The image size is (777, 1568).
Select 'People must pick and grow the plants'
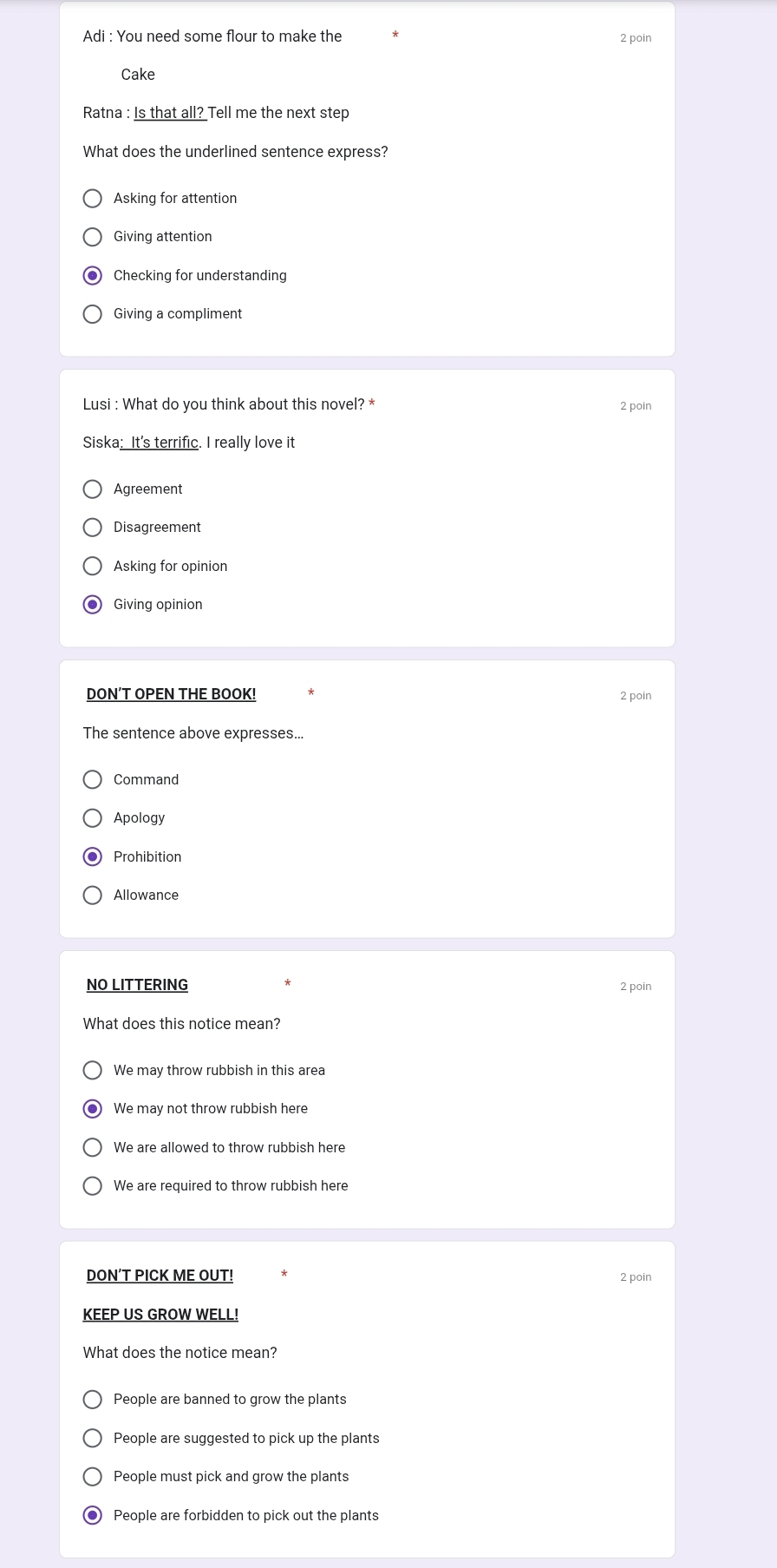93,1477
